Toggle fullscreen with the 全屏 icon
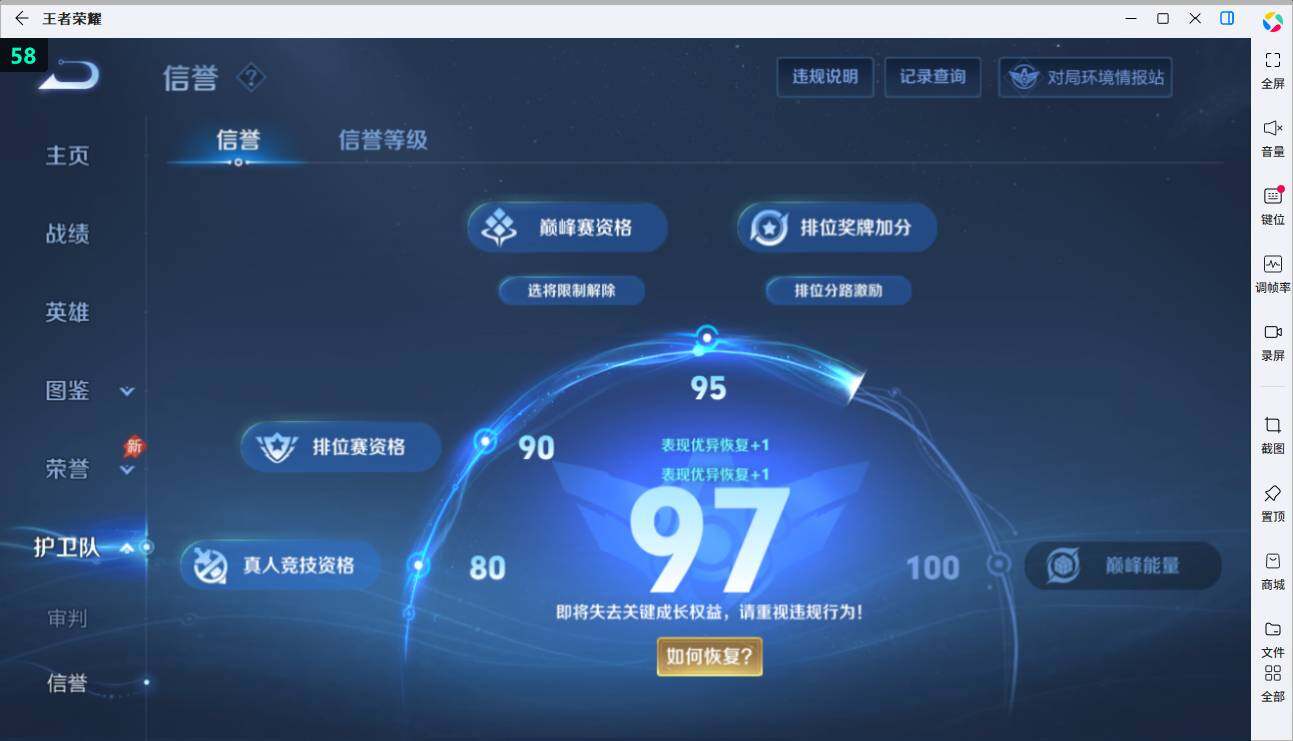1293x741 pixels. [x=1272, y=66]
